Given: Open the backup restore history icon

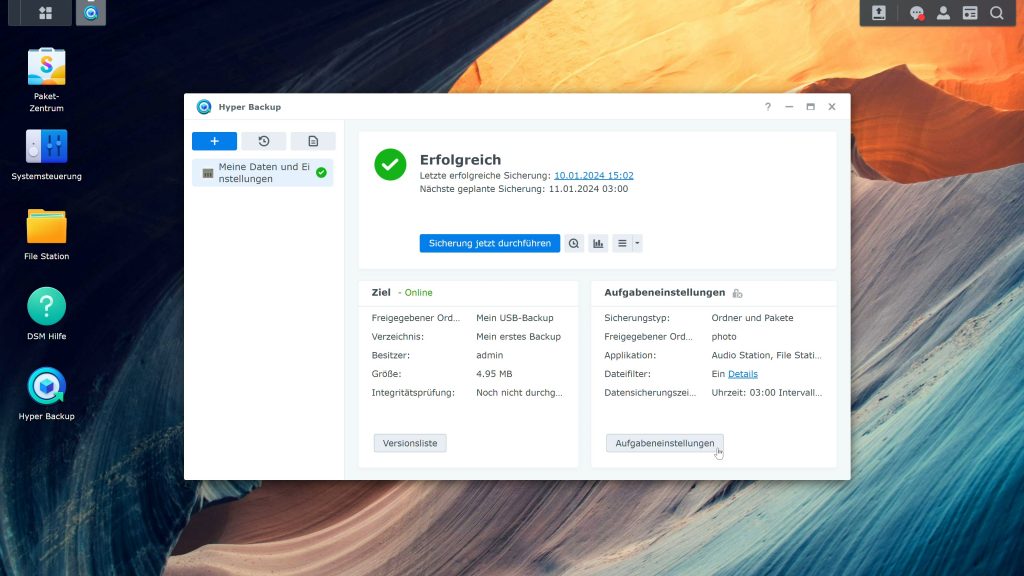Looking at the screenshot, I should tap(262, 140).
